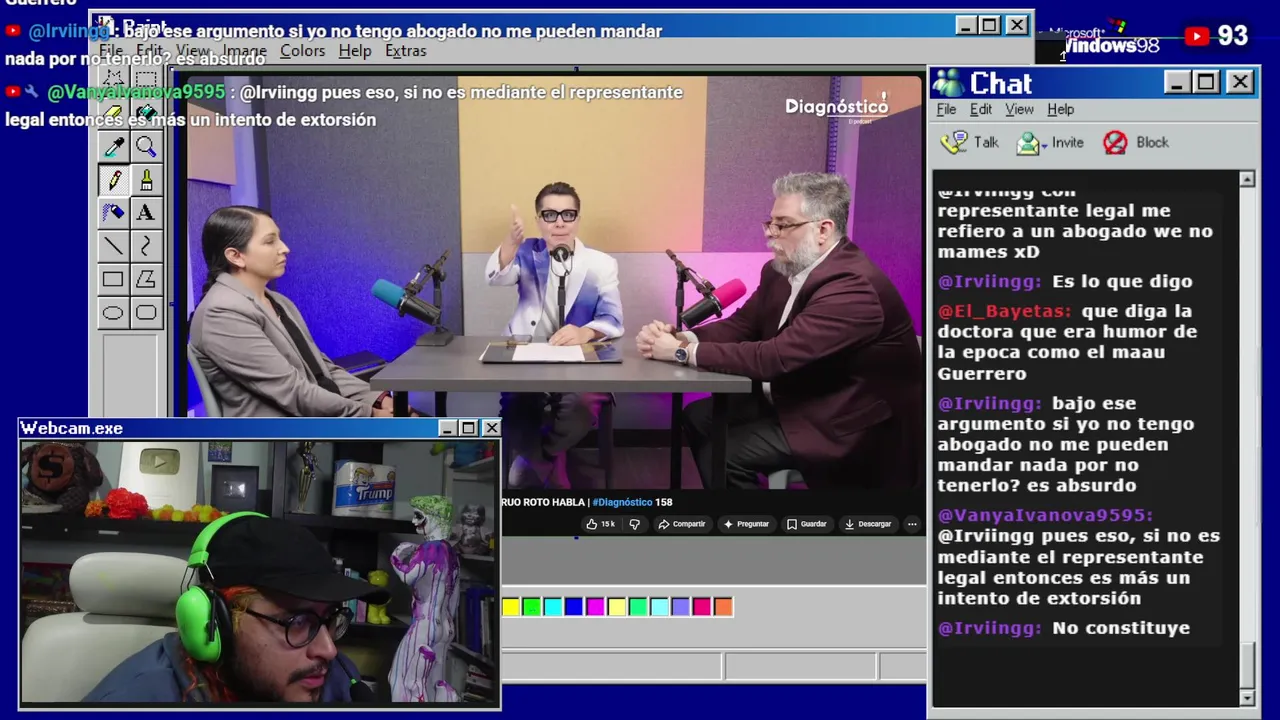Click the Chat scrollbar down arrow

click(x=1247, y=697)
